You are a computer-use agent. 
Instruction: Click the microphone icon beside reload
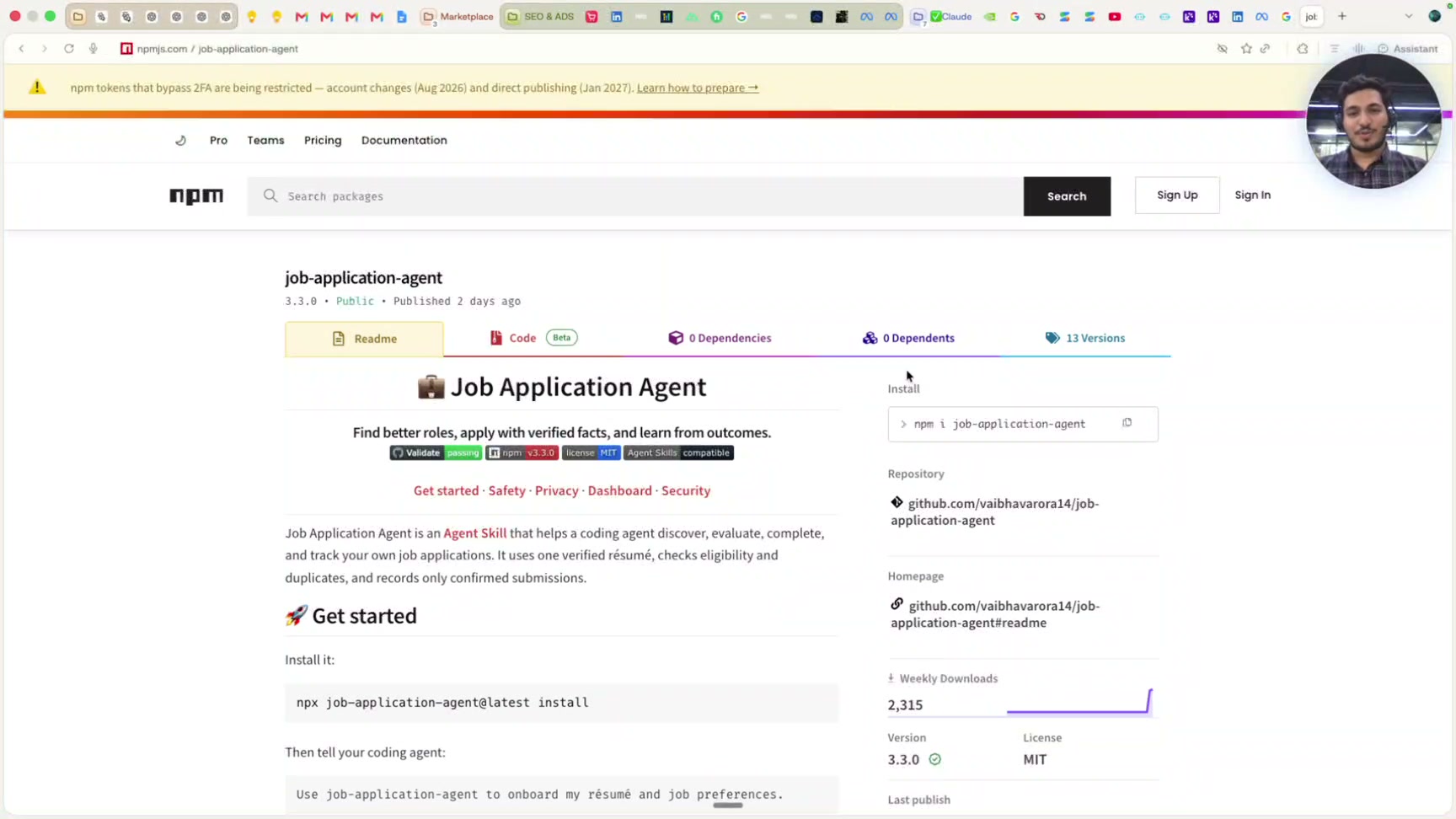click(94, 49)
